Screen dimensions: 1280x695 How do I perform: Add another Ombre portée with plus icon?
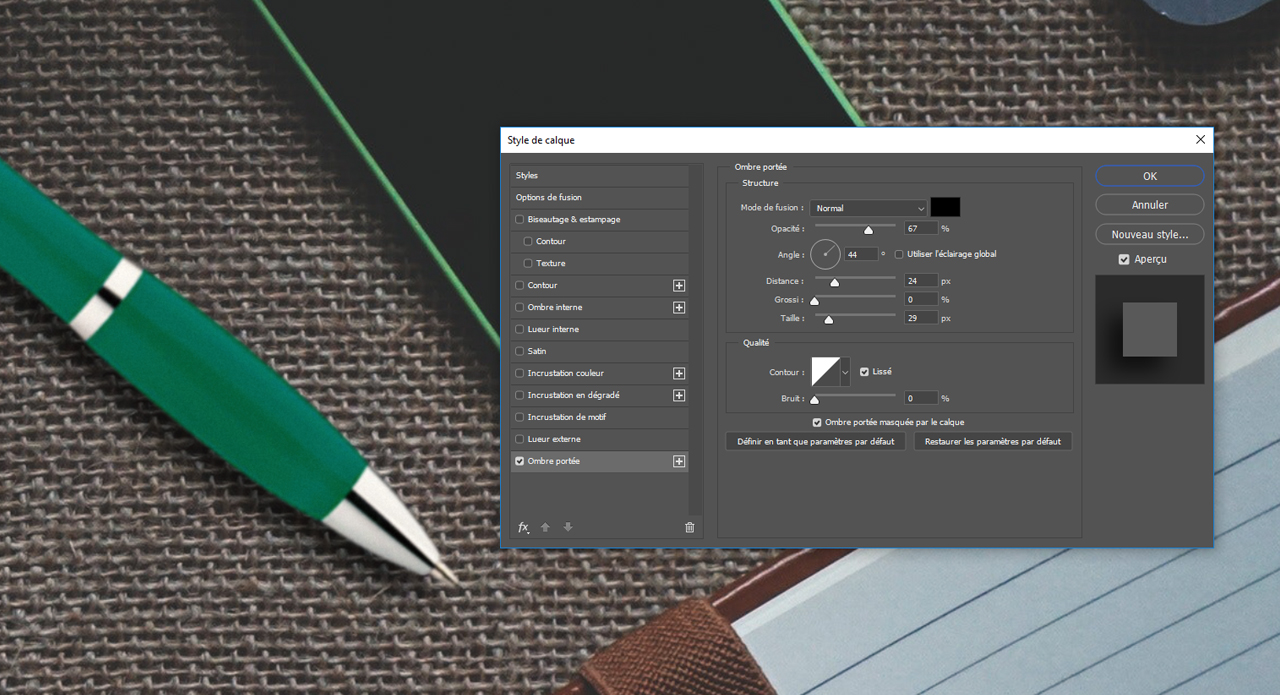(x=679, y=461)
